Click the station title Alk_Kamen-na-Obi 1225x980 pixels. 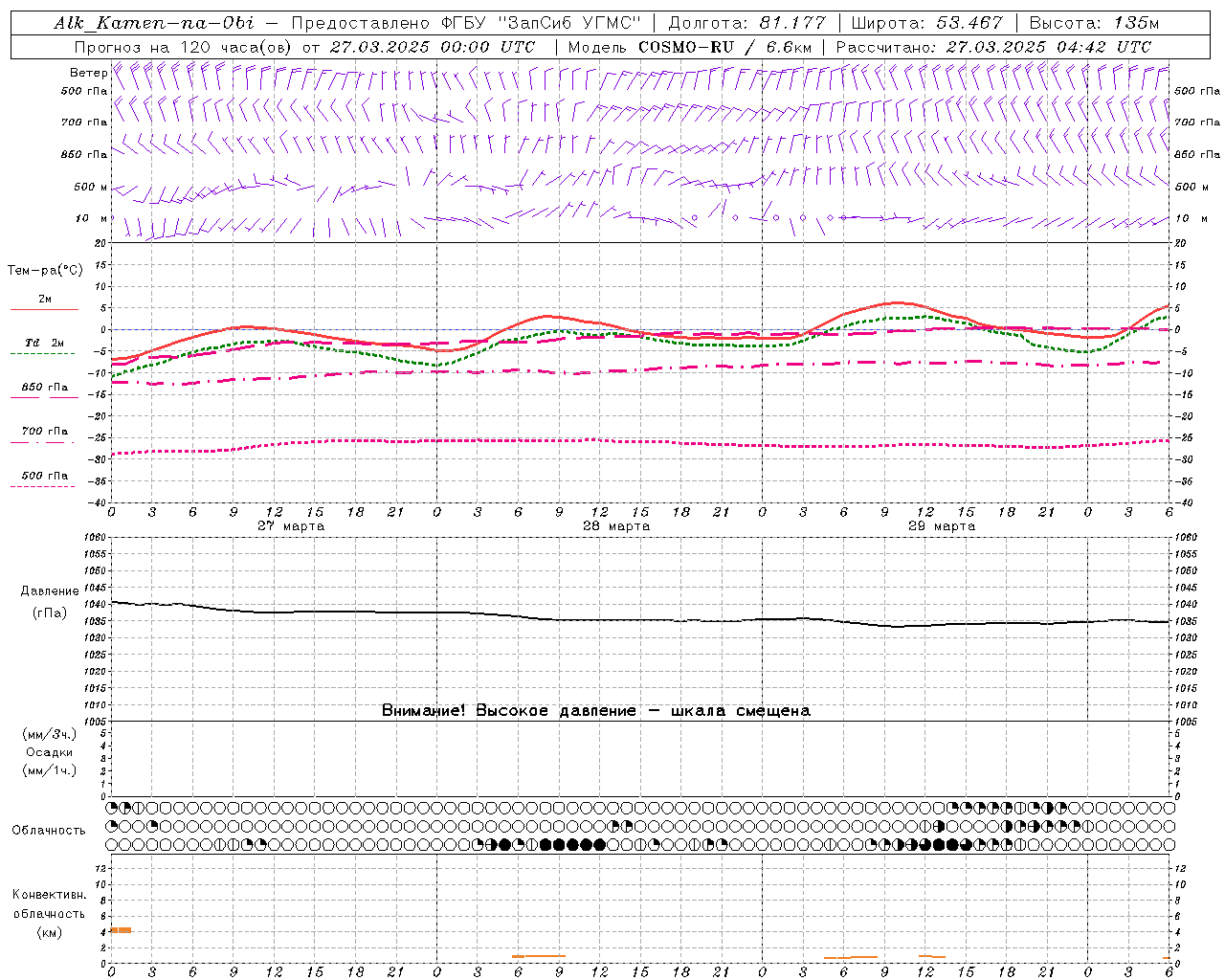[154, 23]
